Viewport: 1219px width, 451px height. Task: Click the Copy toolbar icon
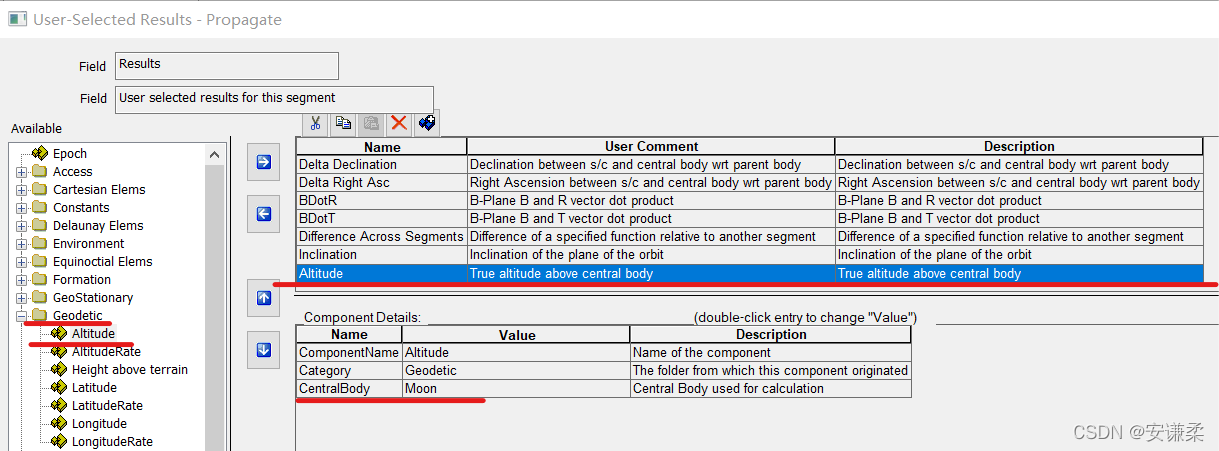(343, 123)
